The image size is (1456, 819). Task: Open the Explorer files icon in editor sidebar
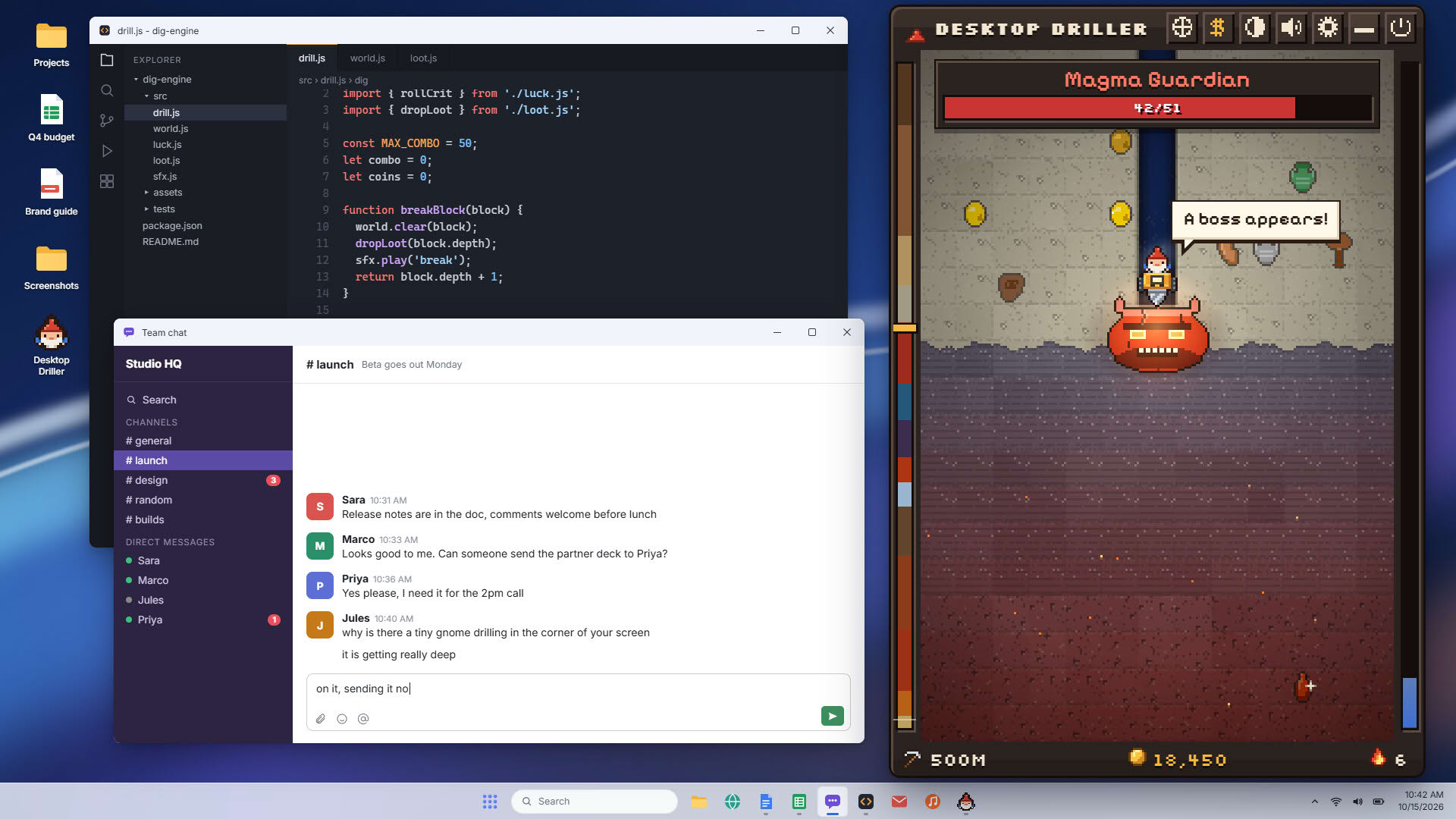coord(107,60)
